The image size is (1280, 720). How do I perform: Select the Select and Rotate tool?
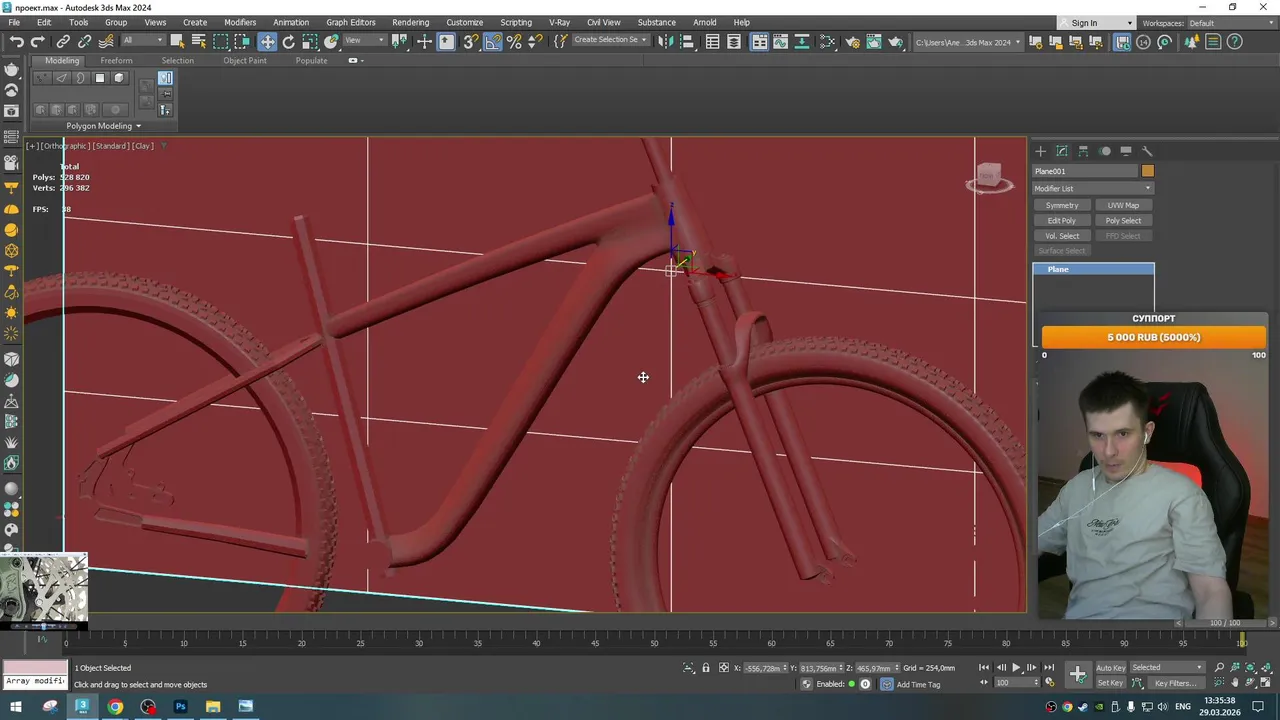289,41
